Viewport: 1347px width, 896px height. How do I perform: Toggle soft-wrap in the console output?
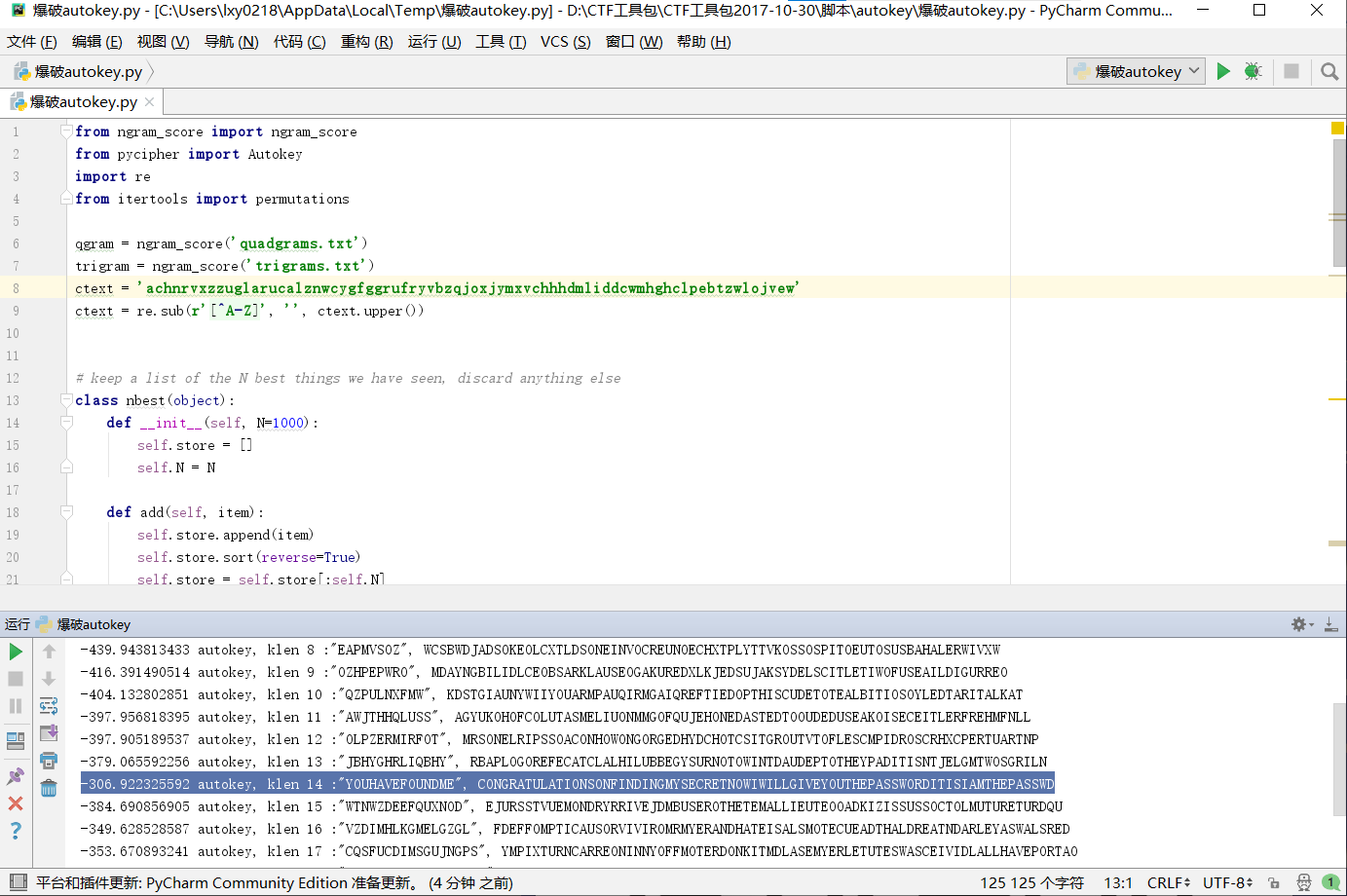pos(49,706)
